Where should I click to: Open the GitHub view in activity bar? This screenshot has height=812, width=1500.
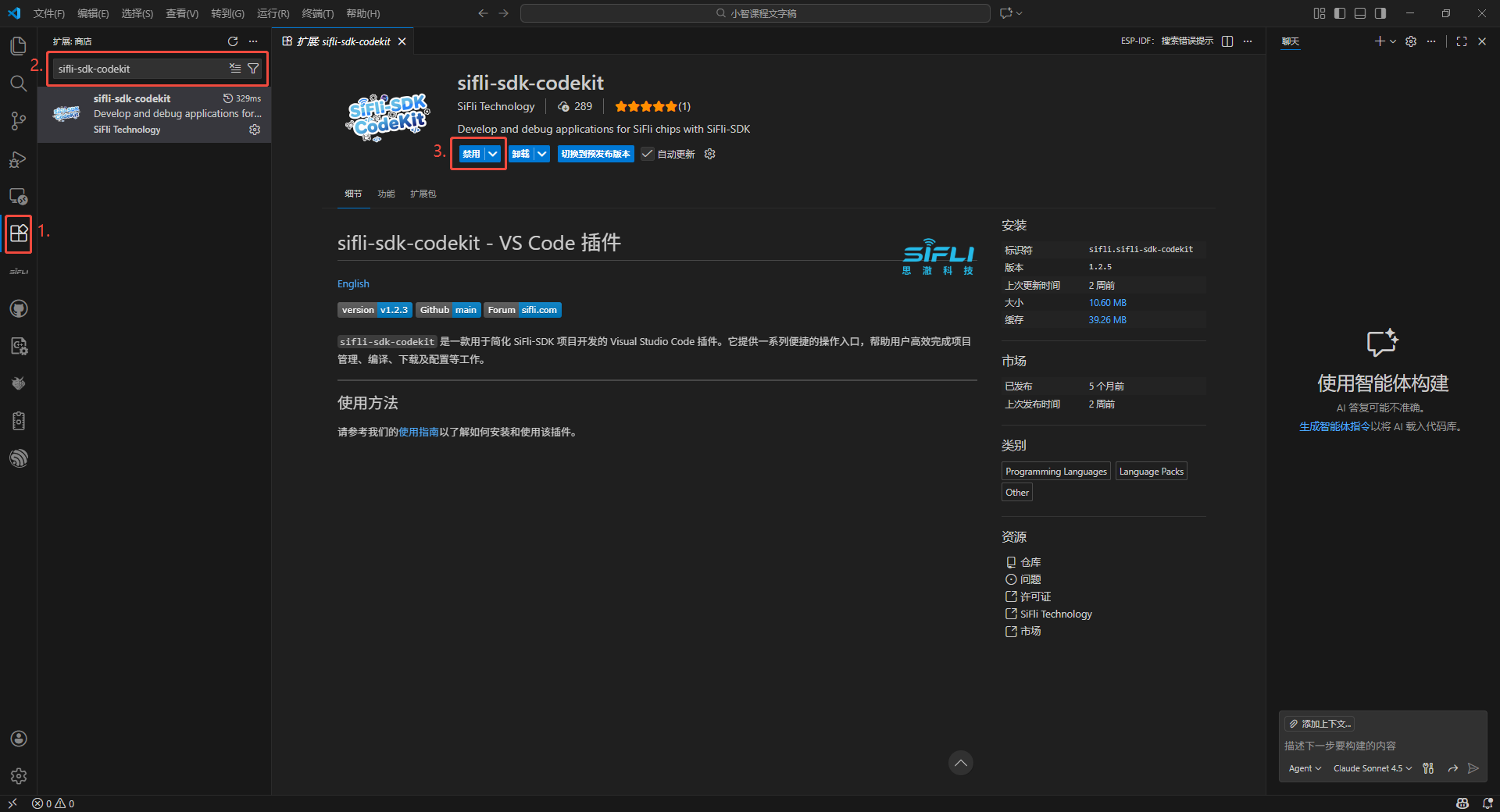pos(19,309)
